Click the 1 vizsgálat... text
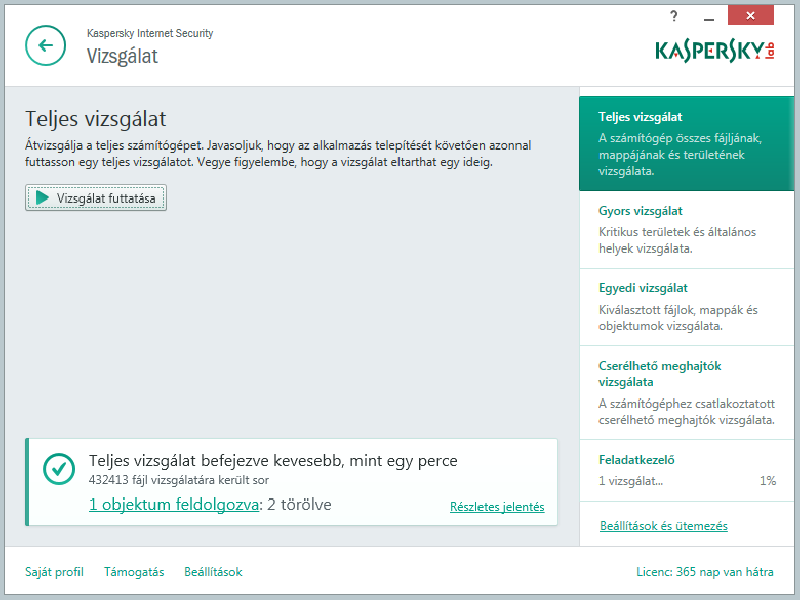Image resolution: width=800 pixels, height=600 pixels. tap(631, 481)
